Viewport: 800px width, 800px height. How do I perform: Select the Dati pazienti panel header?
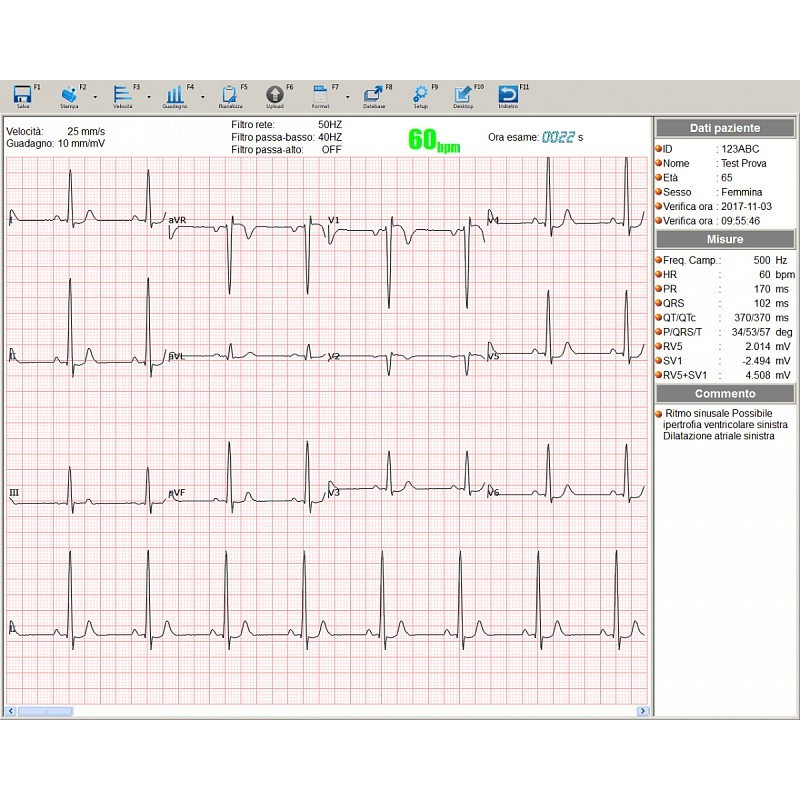(724, 127)
